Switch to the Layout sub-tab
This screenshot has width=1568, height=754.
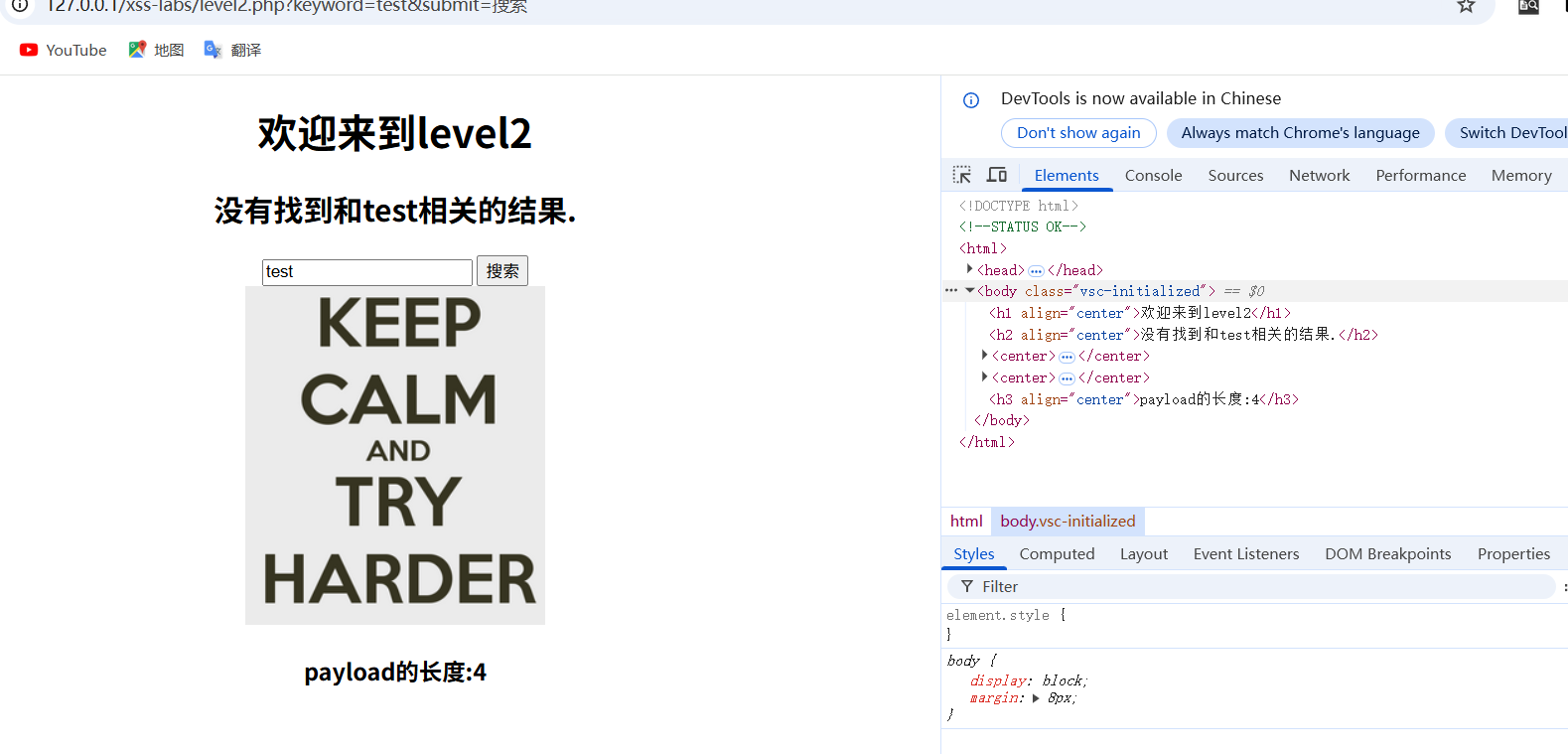point(1143,554)
